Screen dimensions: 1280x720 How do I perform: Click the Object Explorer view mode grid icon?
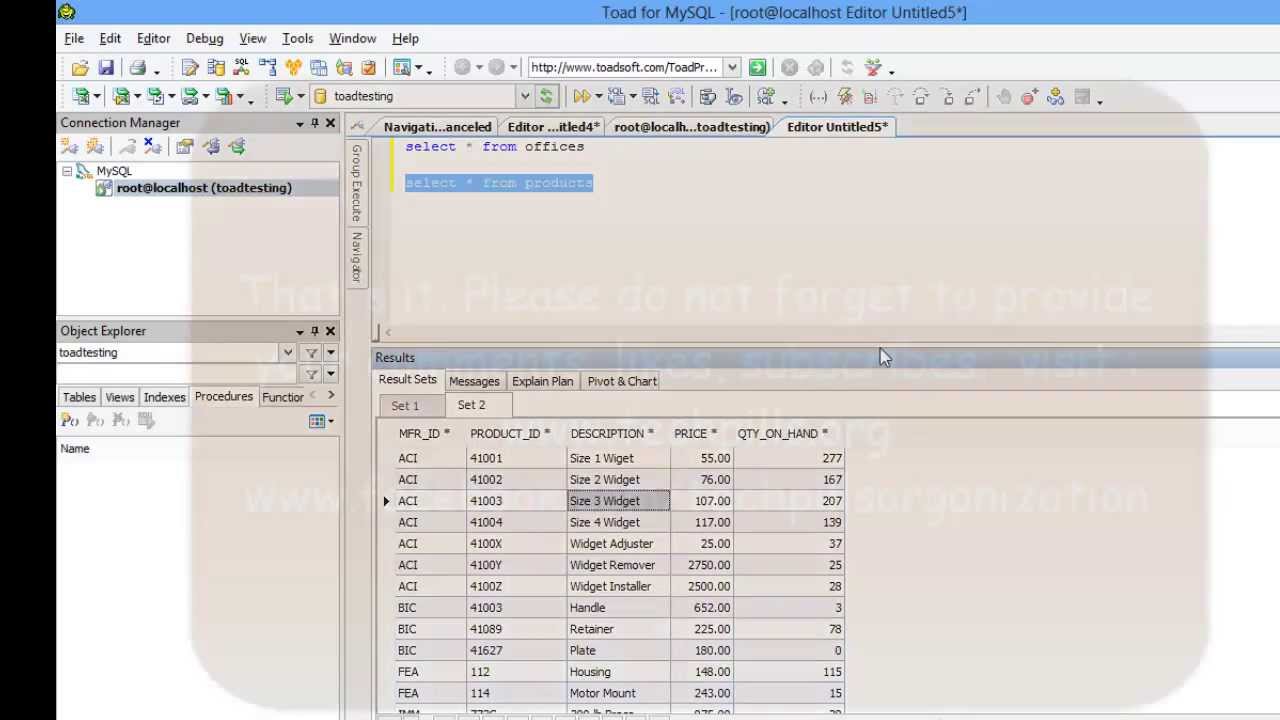(x=317, y=421)
